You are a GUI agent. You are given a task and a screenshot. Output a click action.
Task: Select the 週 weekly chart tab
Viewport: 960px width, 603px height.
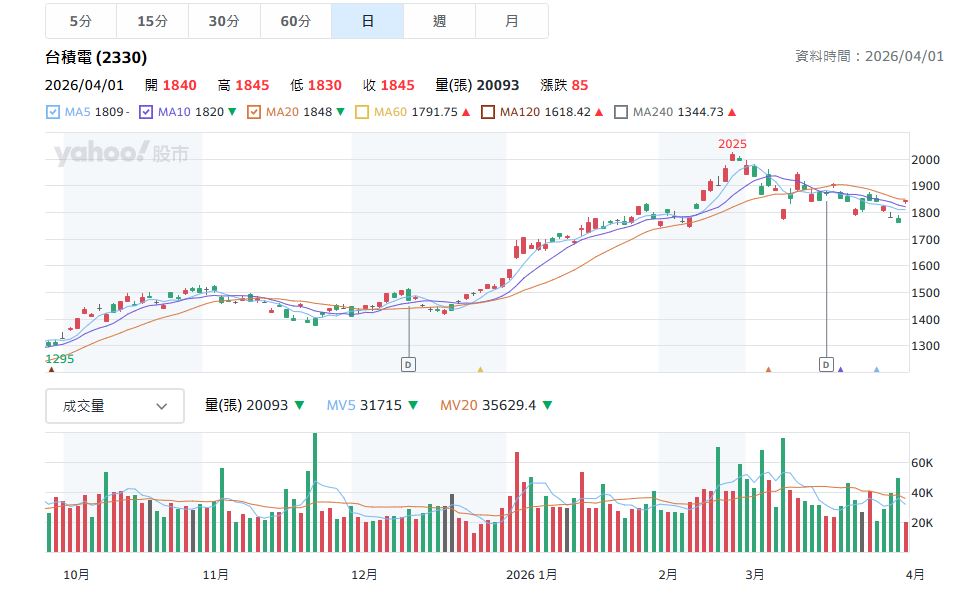(x=440, y=21)
